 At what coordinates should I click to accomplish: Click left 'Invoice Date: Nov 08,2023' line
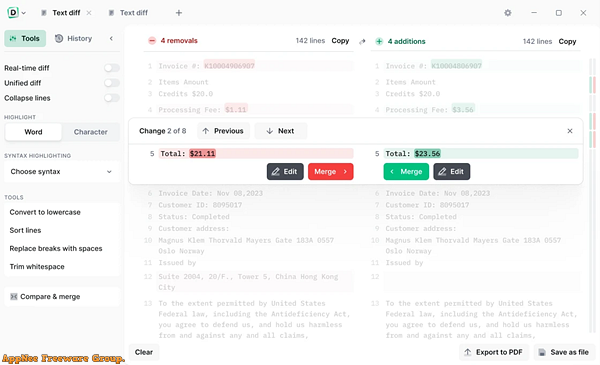(x=210, y=193)
